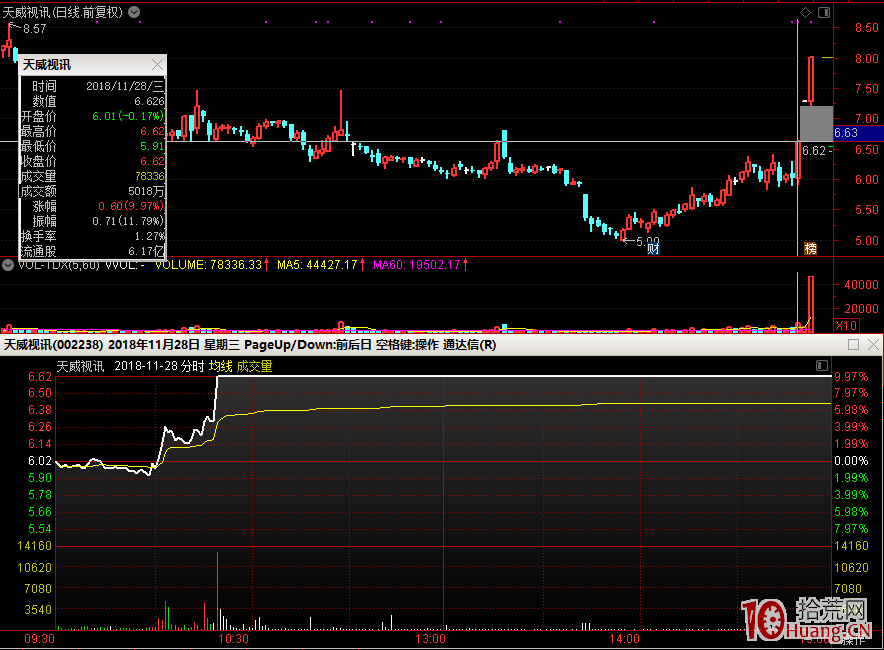The height and width of the screenshot is (650, 884).
Task: Open the dropdown beside 天威视讯(日线.前复权)
Action: coord(134,12)
